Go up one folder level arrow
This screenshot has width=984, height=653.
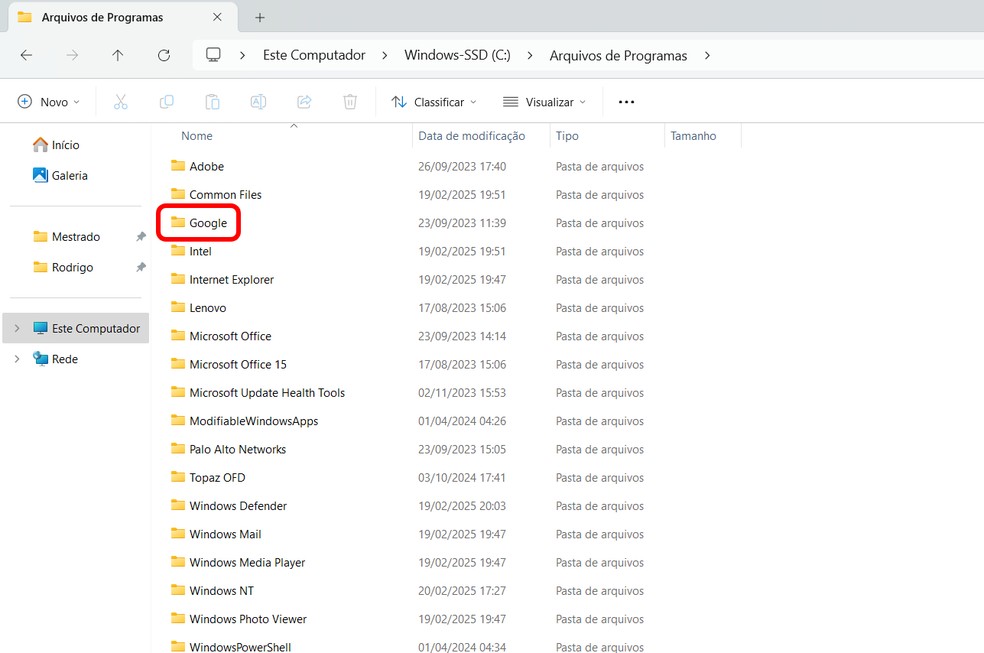click(x=117, y=55)
